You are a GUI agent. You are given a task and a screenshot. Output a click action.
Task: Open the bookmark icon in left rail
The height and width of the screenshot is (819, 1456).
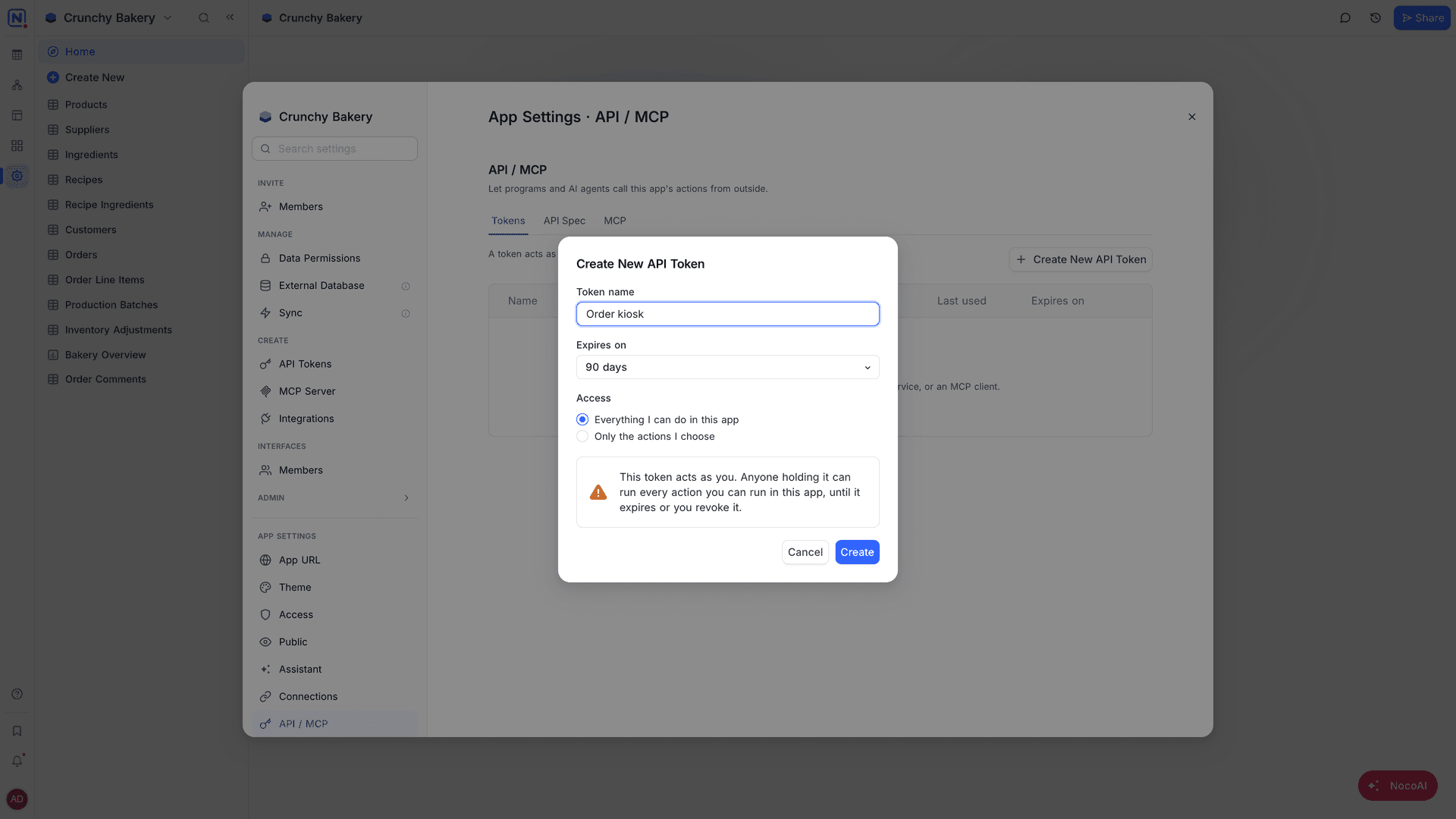click(17, 731)
